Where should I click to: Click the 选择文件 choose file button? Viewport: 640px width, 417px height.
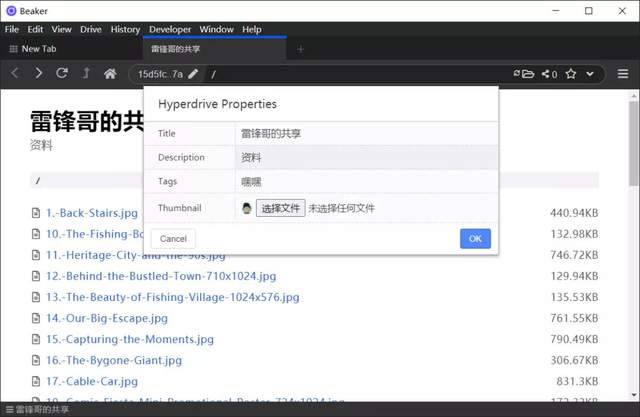pos(280,208)
